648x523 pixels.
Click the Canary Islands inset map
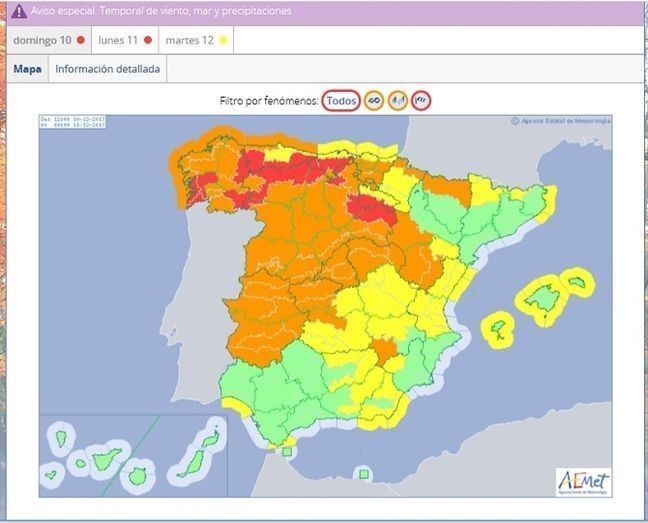(x=130, y=456)
